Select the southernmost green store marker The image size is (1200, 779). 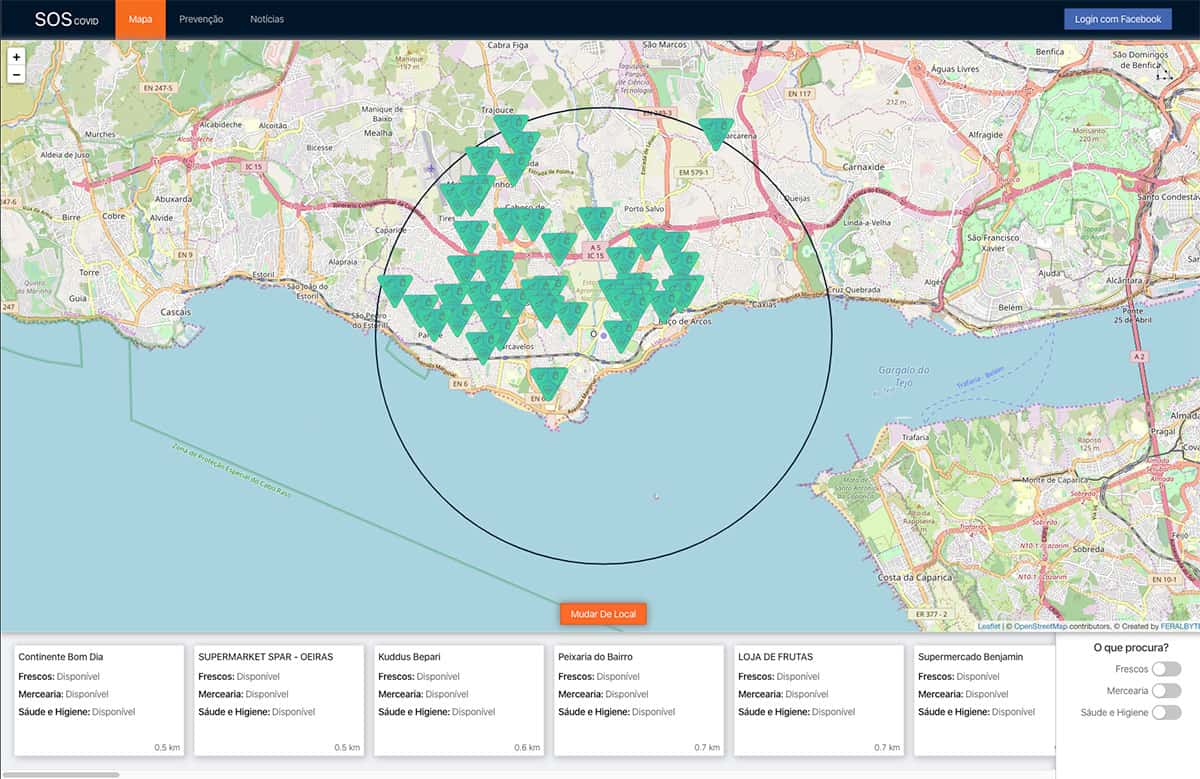pos(548,380)
